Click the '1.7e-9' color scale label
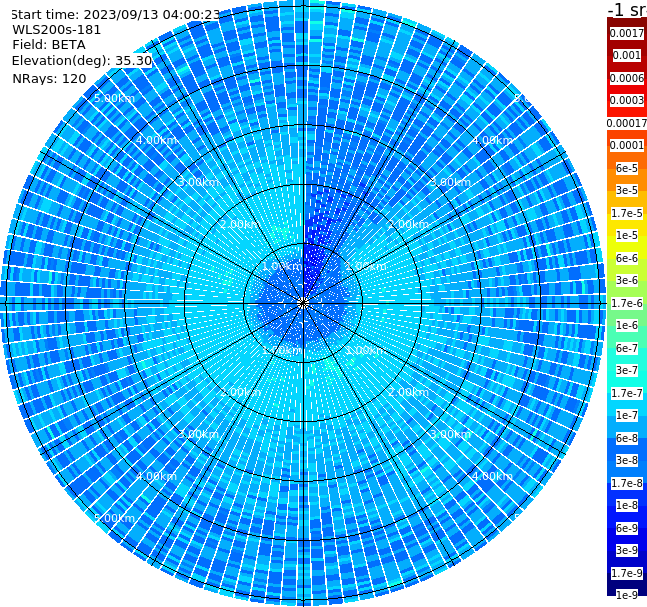Image resolution: width=647 pixels, height=607 pixels. click(627, 573)
